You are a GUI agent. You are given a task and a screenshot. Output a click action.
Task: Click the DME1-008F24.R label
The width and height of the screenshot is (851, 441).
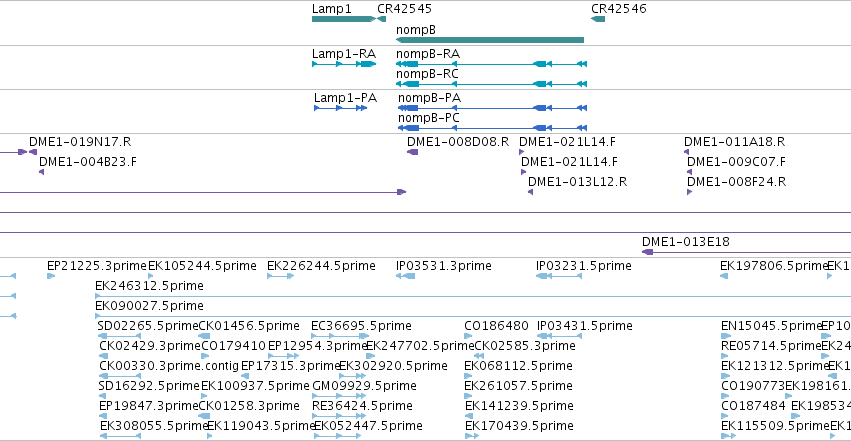coord(736,182)
